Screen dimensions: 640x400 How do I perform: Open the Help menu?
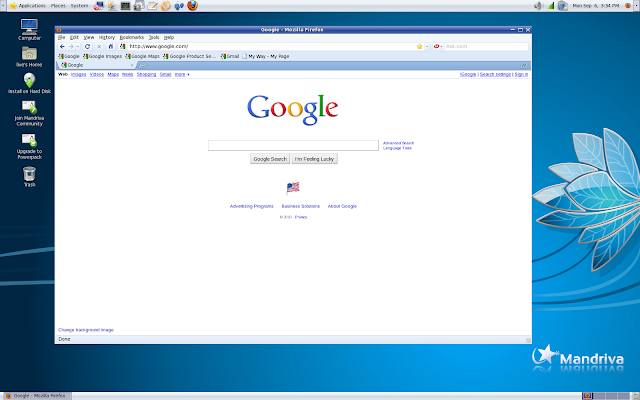pyautogui.click(x=169, y=37)
